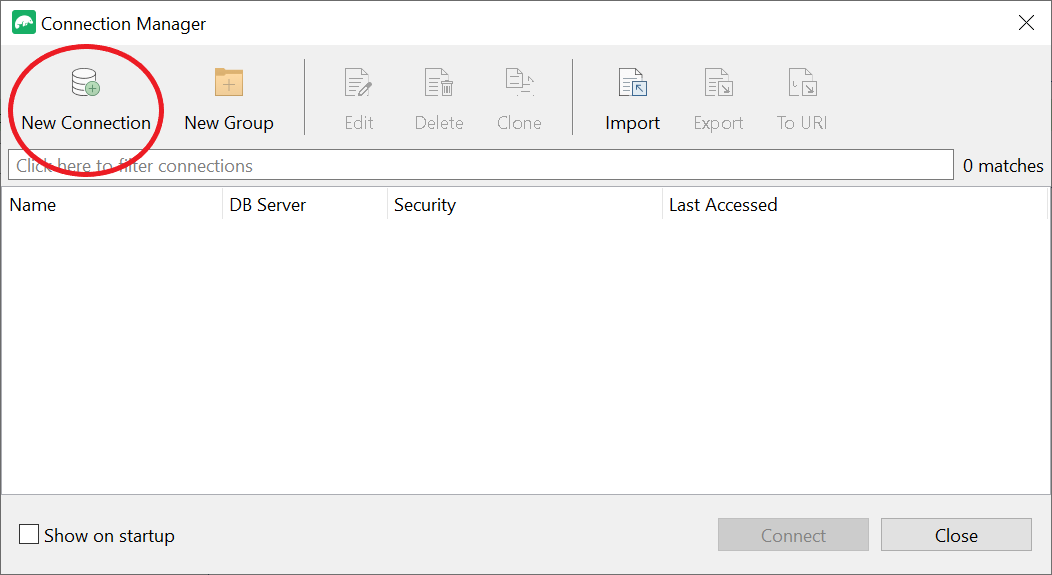Click the Connection Manager app logo
Viewport: 1052px width, 575px height.
coord(23,23)
